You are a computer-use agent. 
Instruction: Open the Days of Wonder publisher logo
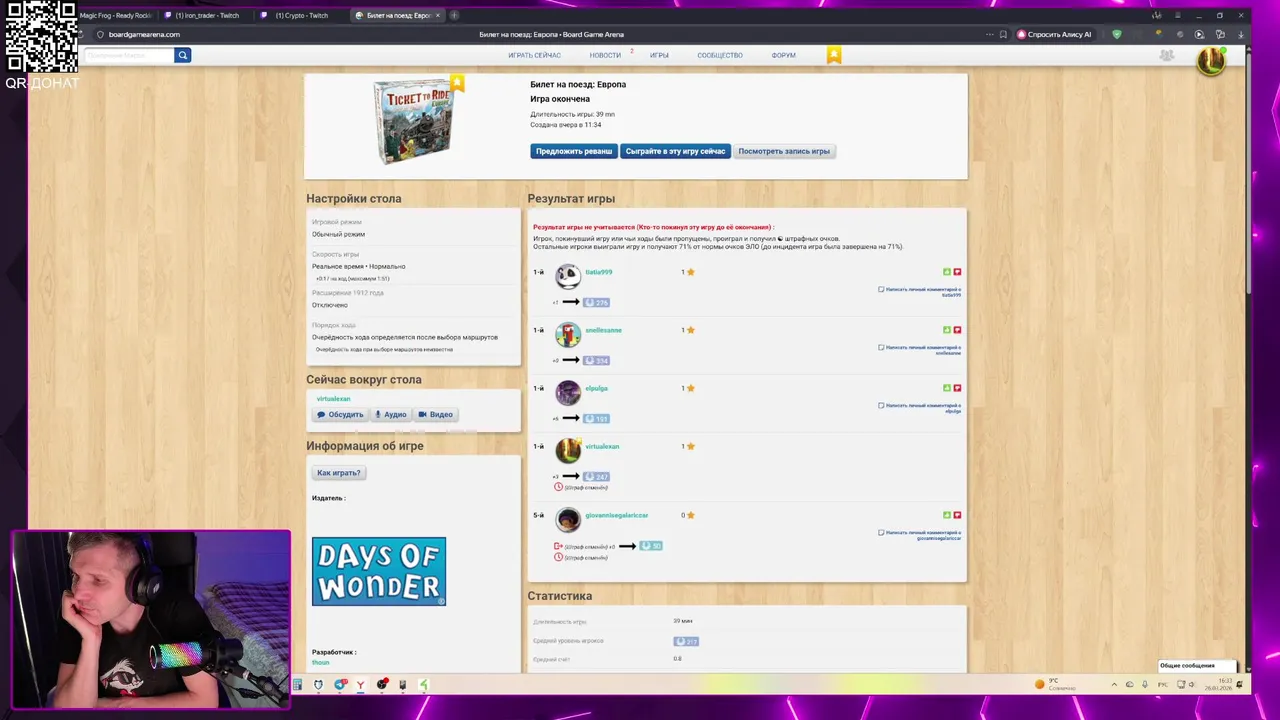379,571
